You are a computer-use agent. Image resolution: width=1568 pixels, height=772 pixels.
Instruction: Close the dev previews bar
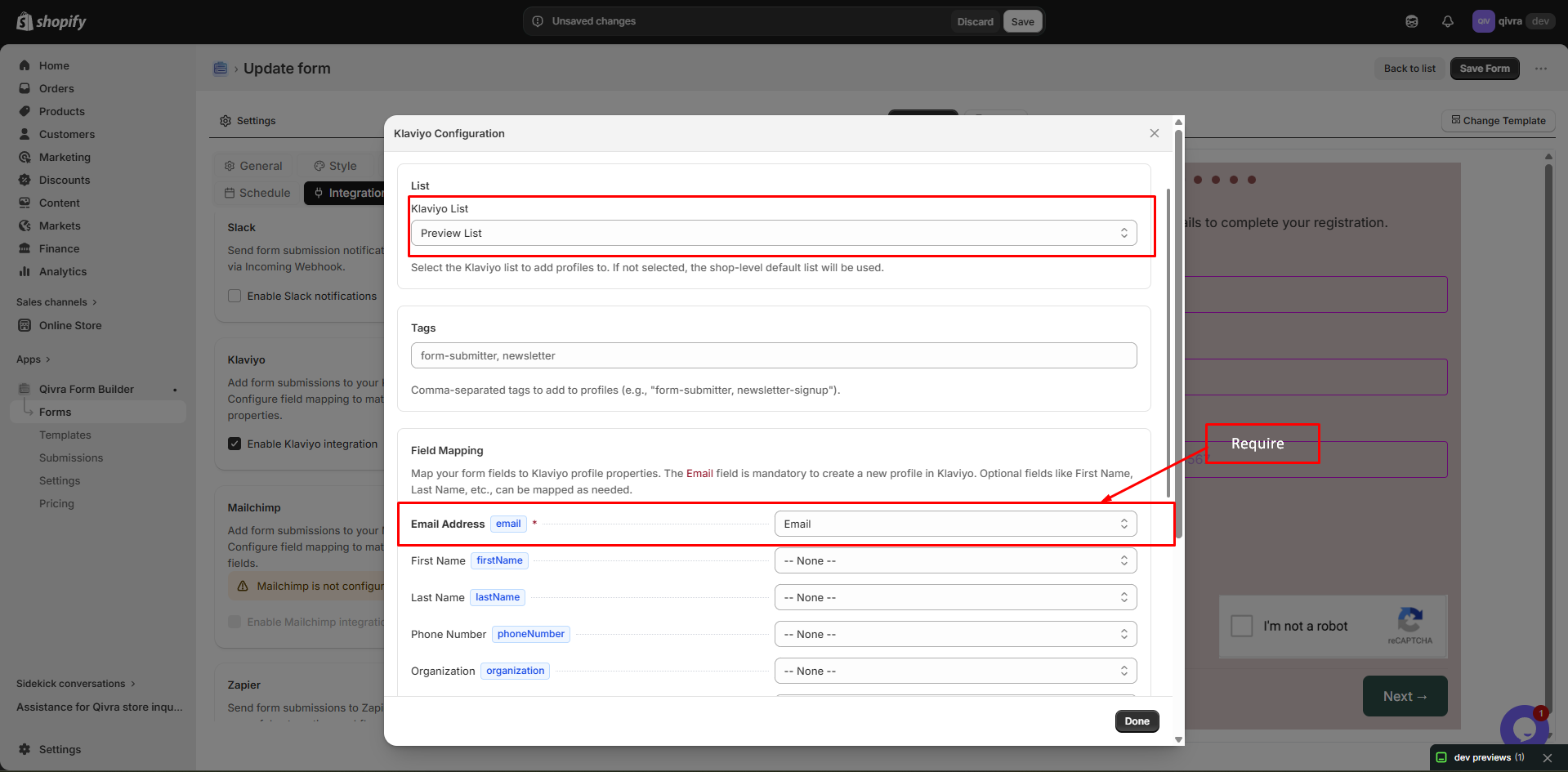coord(1547,757)
